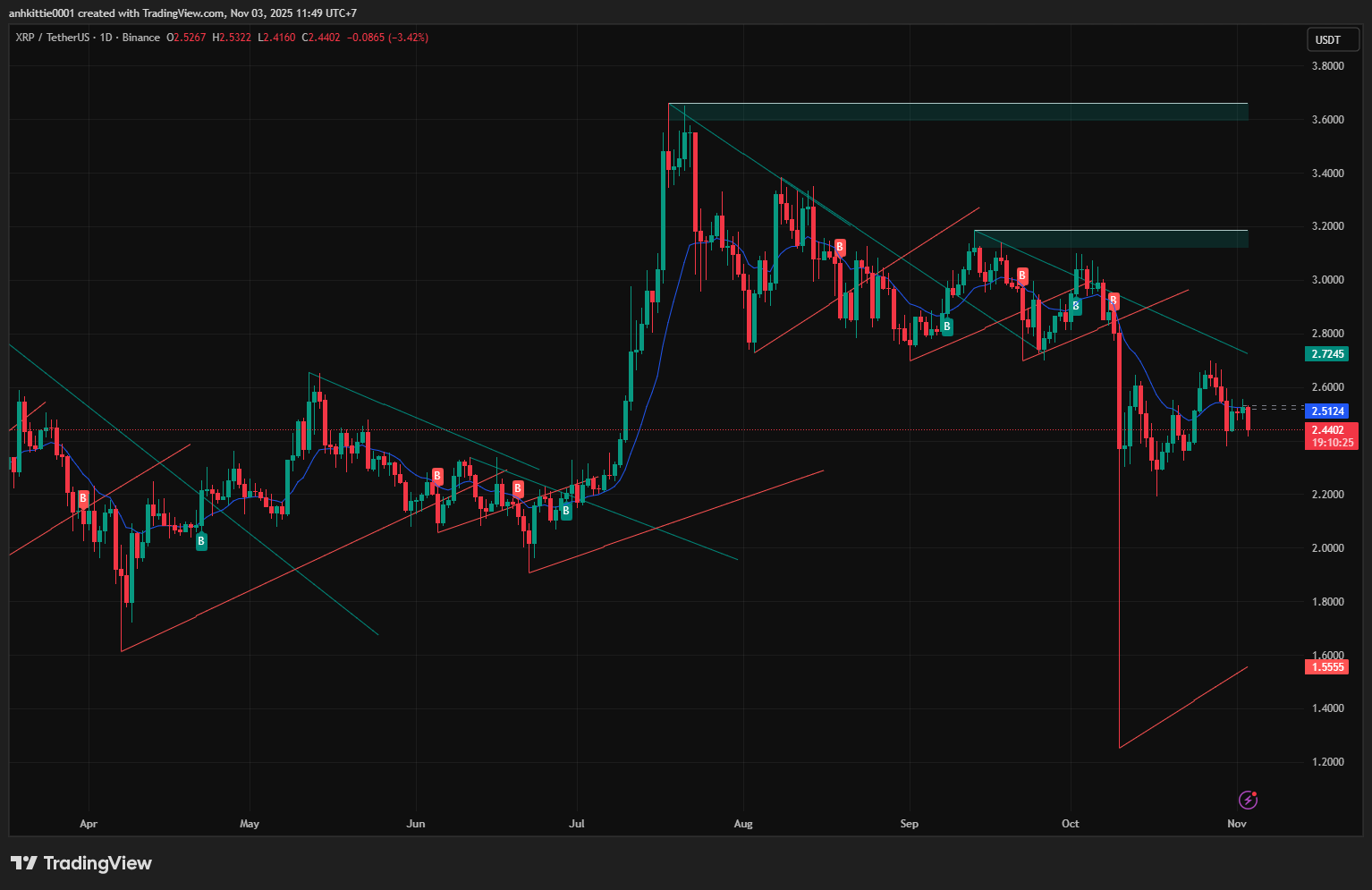Click the green B marker in late April
Screen dimensions: 1372x890
[x=201, y=541]
